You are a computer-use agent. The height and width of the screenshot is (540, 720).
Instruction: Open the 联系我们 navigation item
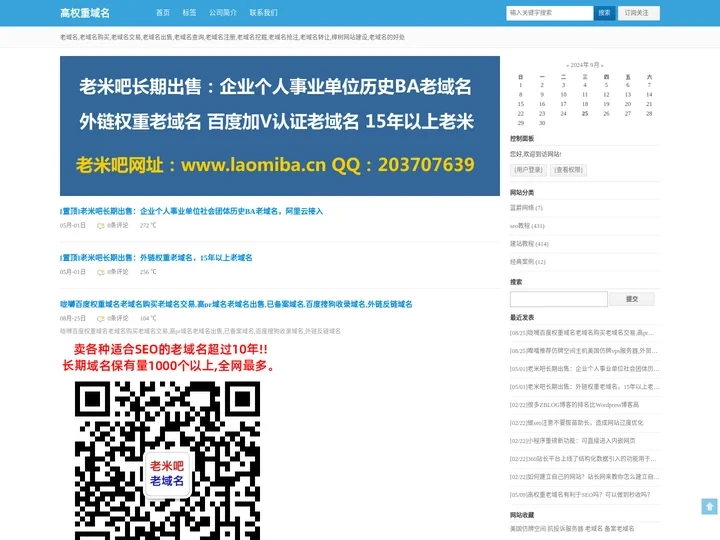coord(263,13)
